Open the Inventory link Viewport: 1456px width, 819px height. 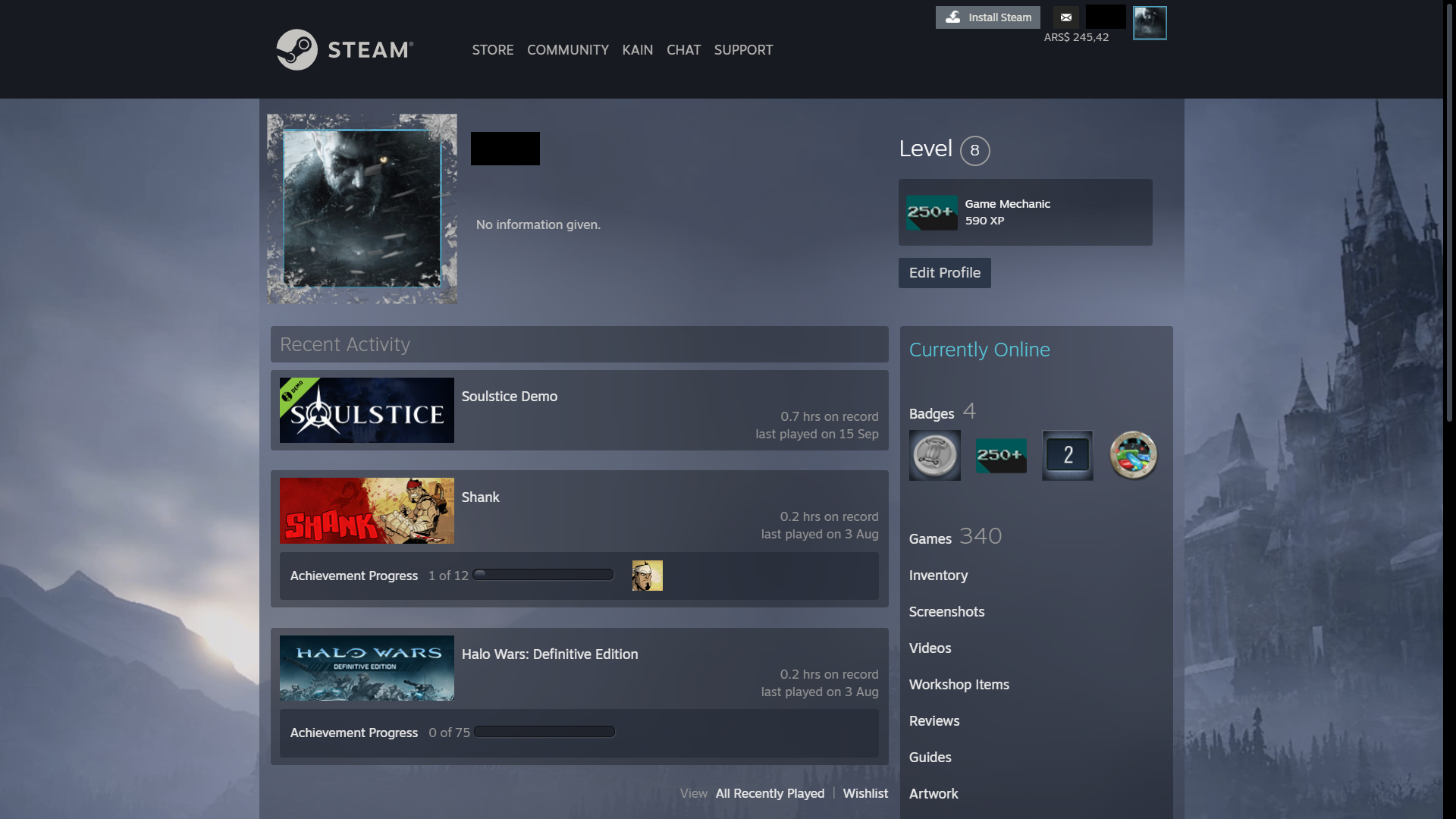pyautogui.click(x=939, y=576)
